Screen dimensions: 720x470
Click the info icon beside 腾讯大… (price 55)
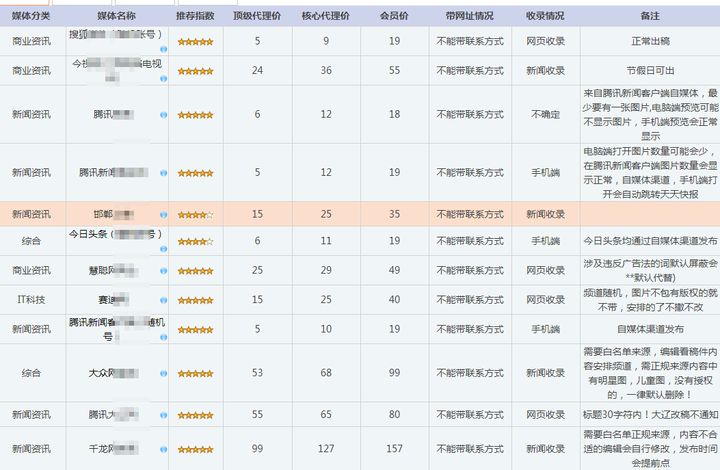(163, 415)
